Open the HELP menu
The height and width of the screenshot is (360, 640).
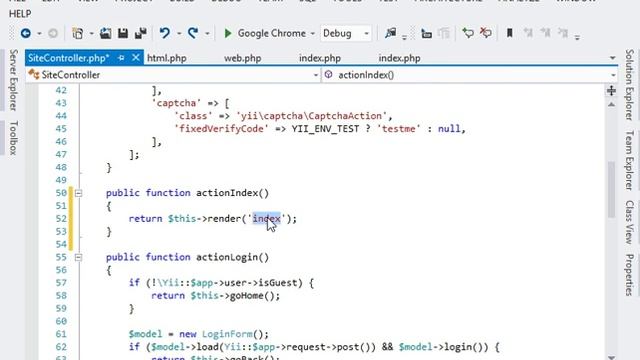[20, 14]
